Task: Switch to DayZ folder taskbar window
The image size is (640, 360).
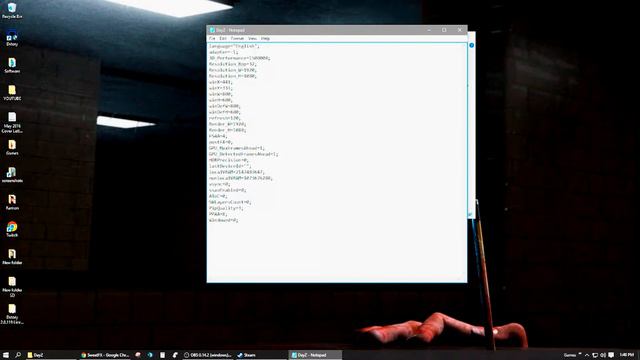Action: [51, 355]
